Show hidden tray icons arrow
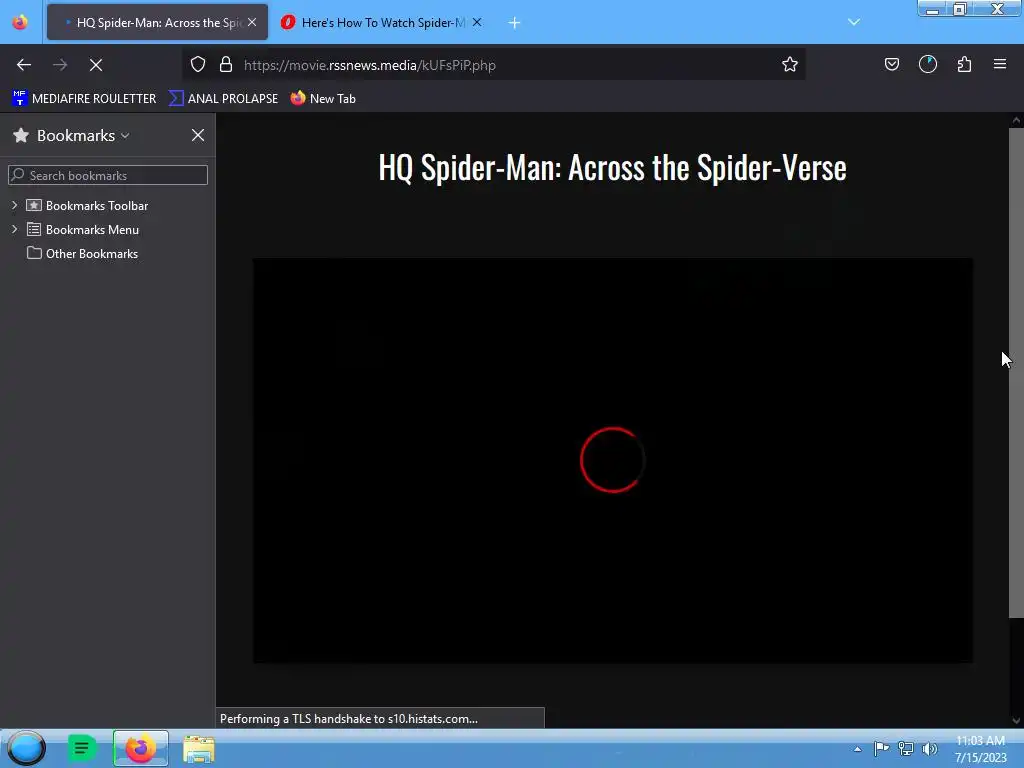The height and width of the screenshot is (768, 1024). pyautogui.click(x=857, y=749)
